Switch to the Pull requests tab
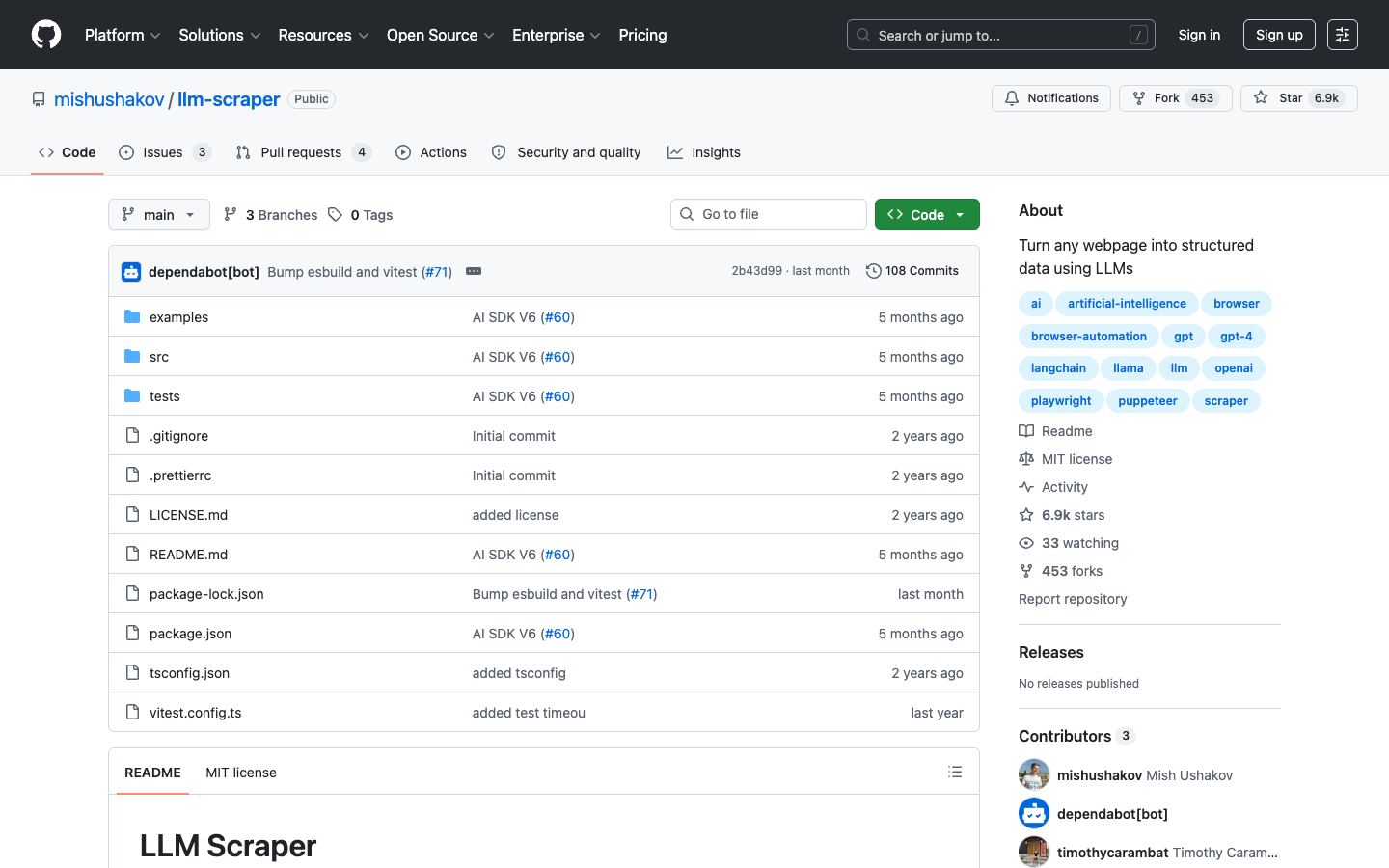Screen dimensions: 1389x868 303,152
